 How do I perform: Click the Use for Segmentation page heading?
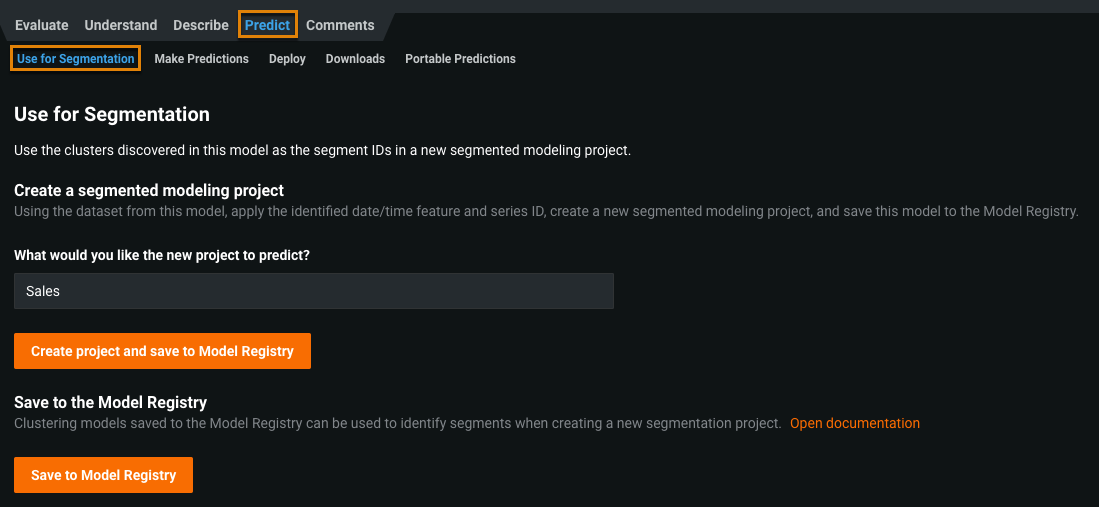point(112,114)
